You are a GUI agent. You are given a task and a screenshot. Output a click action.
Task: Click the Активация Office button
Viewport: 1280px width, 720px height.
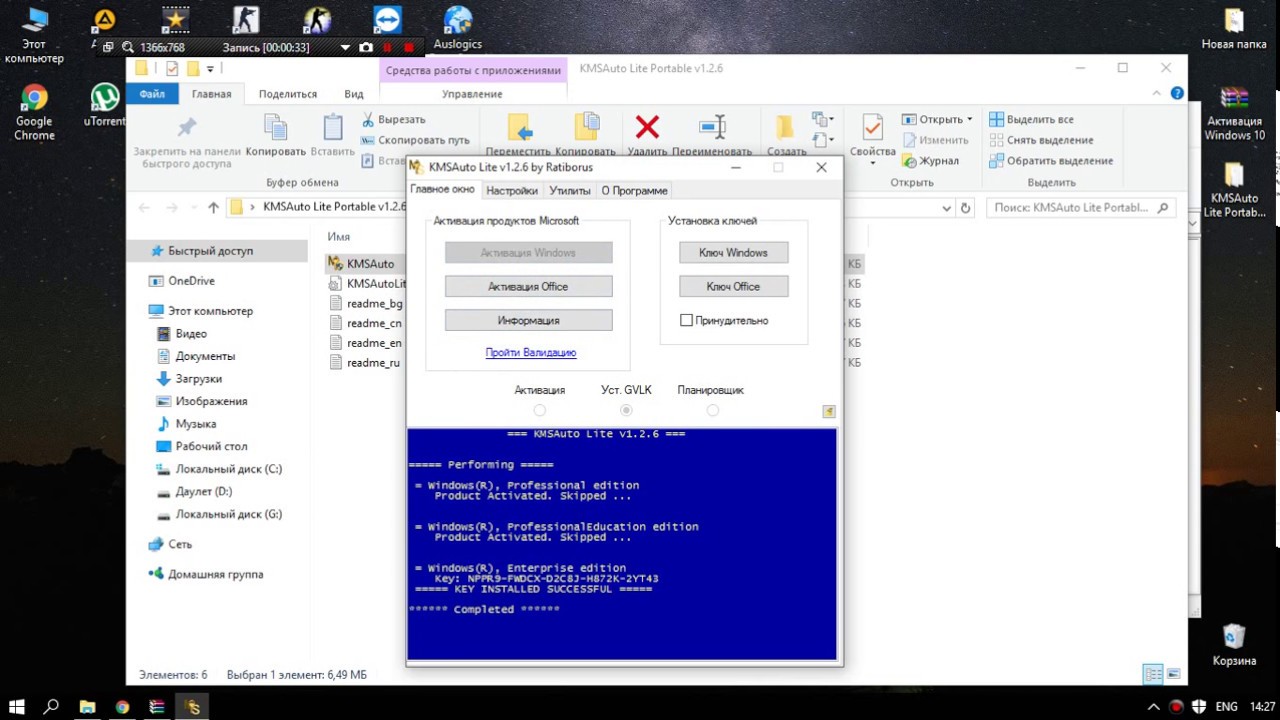click(x=528, y=287)
